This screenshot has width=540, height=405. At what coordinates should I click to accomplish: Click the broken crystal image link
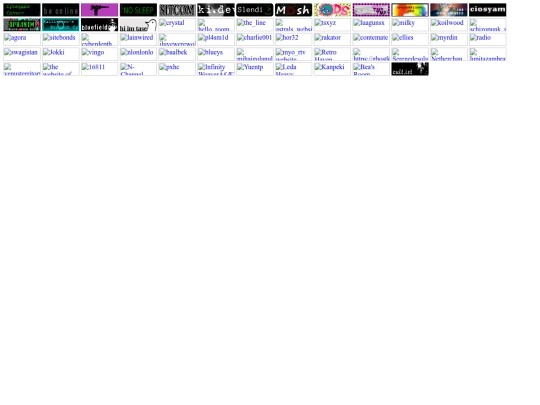pyautogui.click(x=177, y=25)
